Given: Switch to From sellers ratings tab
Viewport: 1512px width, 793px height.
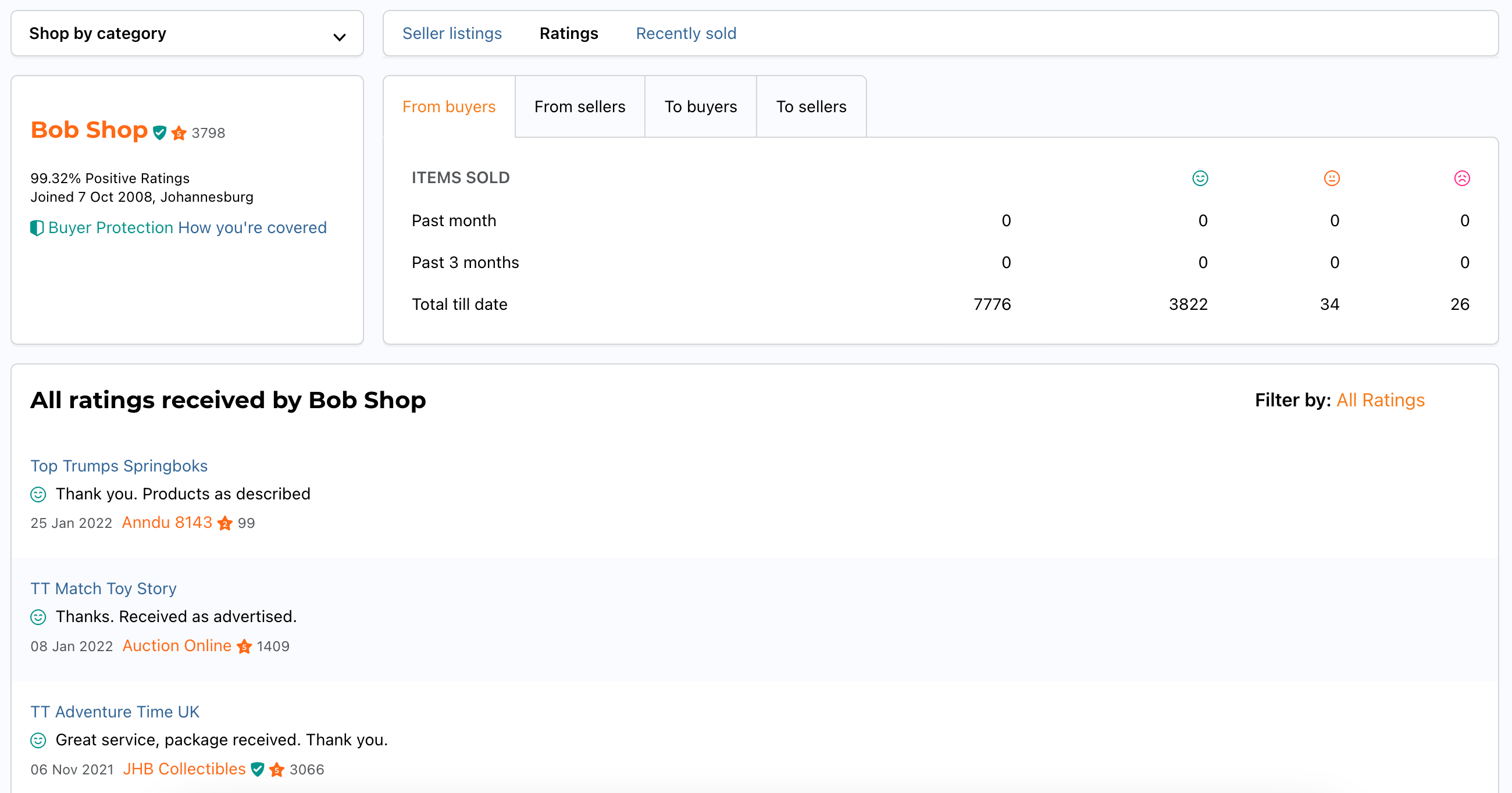Looking at the screenshot, I should pyautogui.click(x=580, y=107).
